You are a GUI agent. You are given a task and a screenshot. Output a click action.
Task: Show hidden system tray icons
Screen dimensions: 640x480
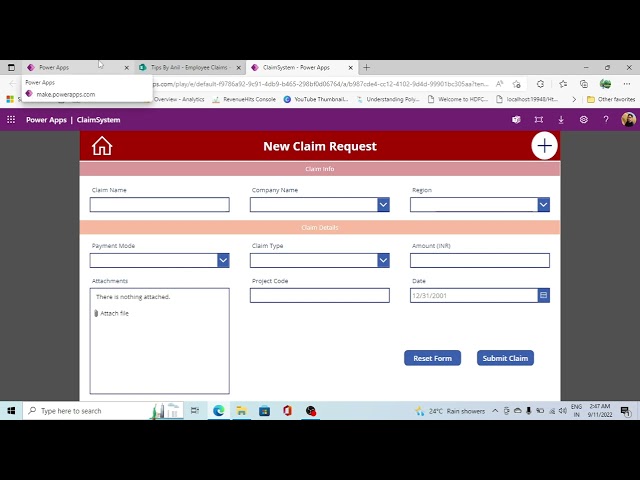coord(495,411)
